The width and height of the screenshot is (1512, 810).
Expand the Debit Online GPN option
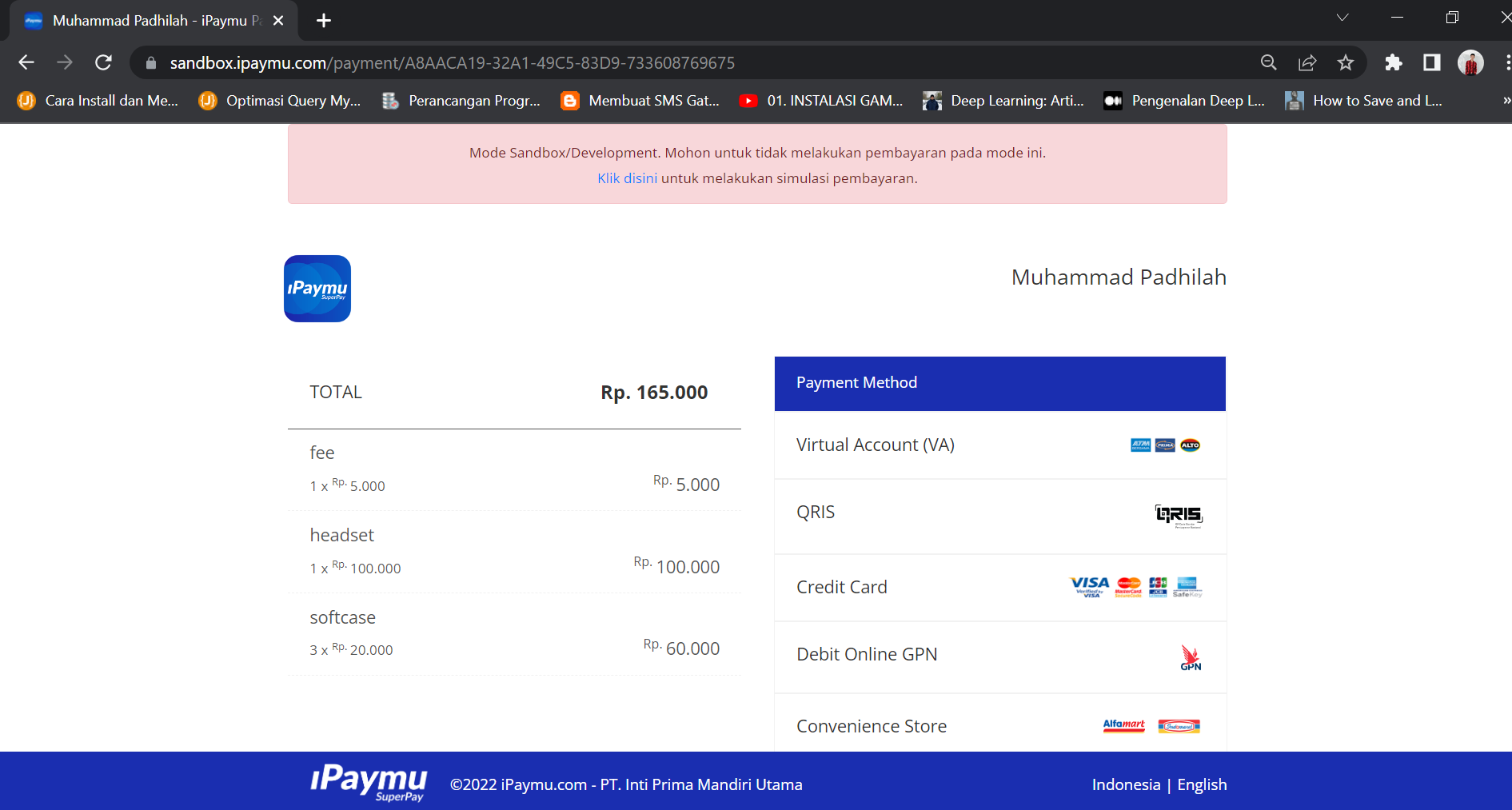999,655
